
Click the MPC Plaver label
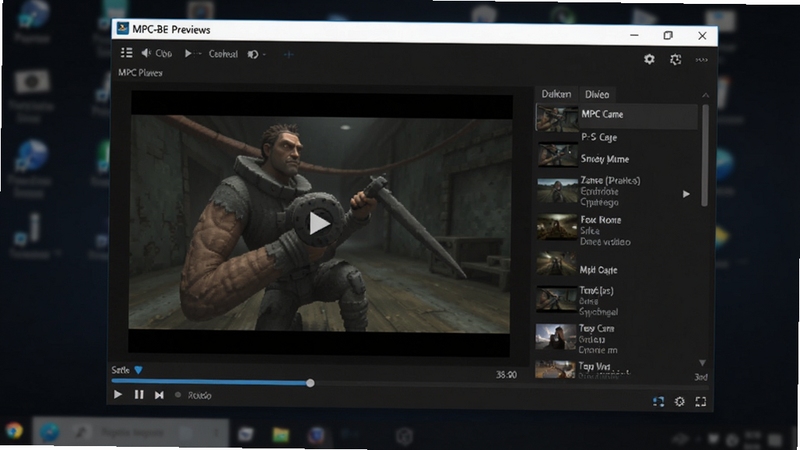pyautogui.click(x=140, y=73)
